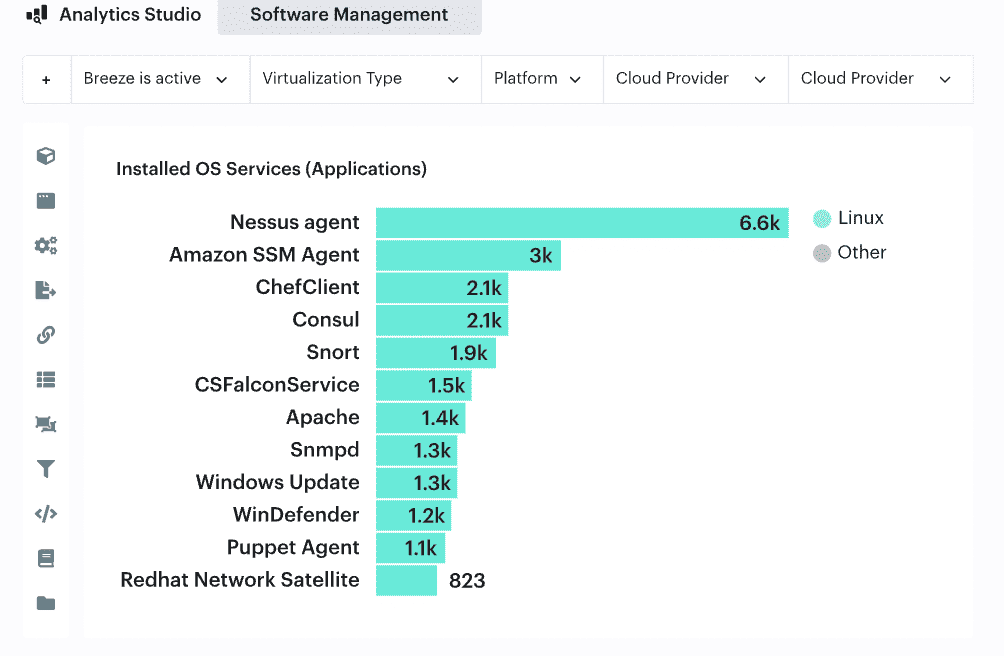Add a new filter with plus button
This screenshot has height=656, width=1004.
(x=46, y=79)
